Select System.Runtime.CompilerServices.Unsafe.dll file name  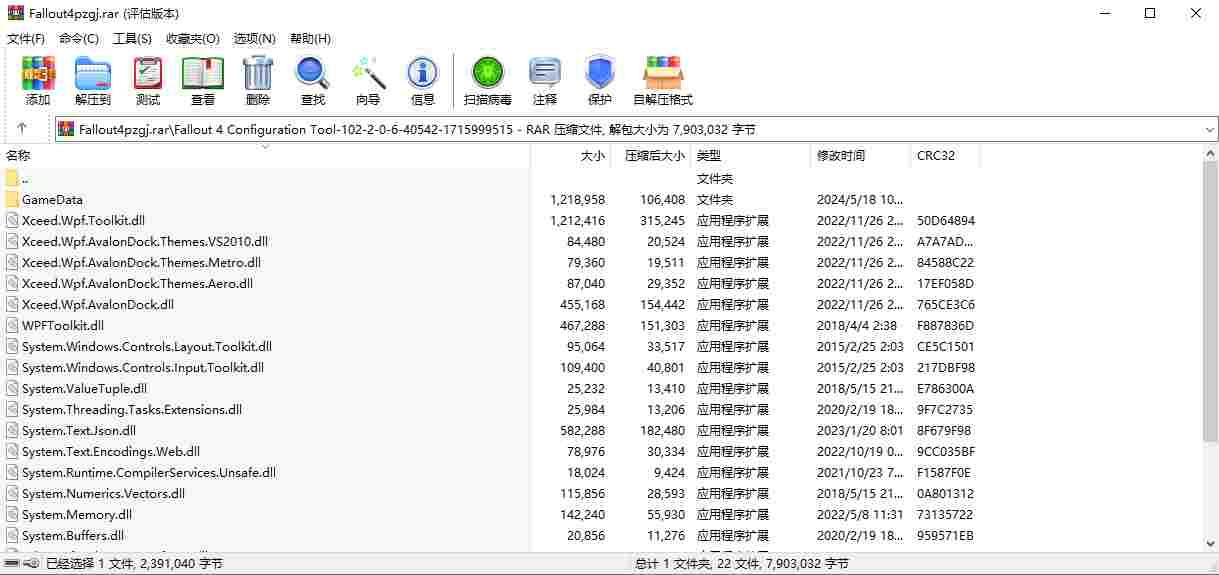[x=149, y=472]
